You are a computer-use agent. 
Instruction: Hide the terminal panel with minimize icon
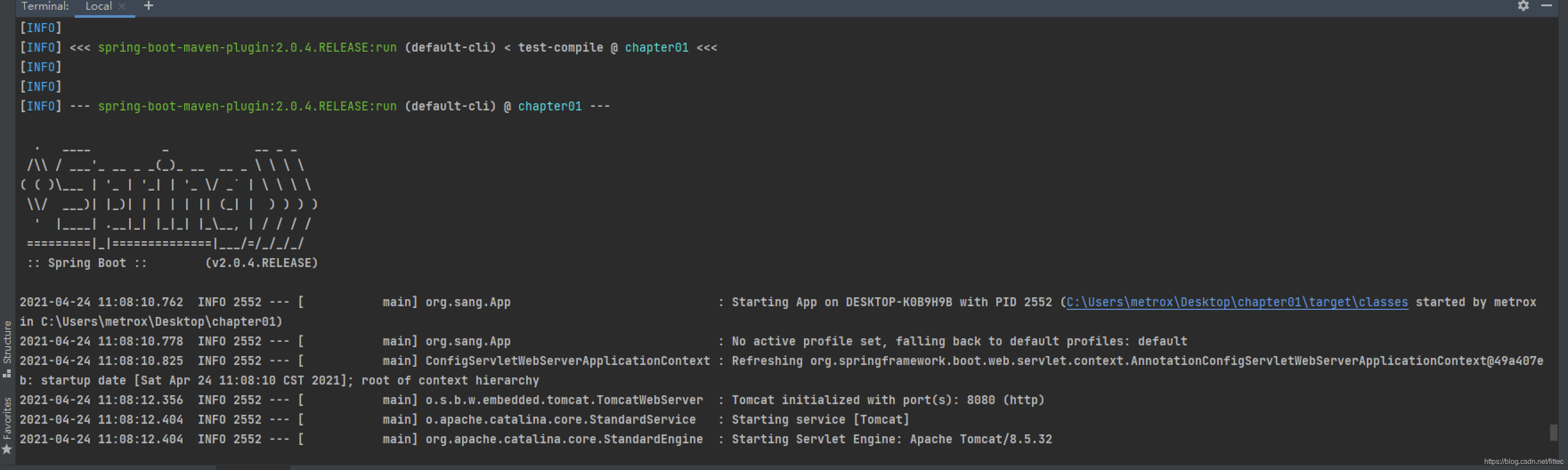1546,5
